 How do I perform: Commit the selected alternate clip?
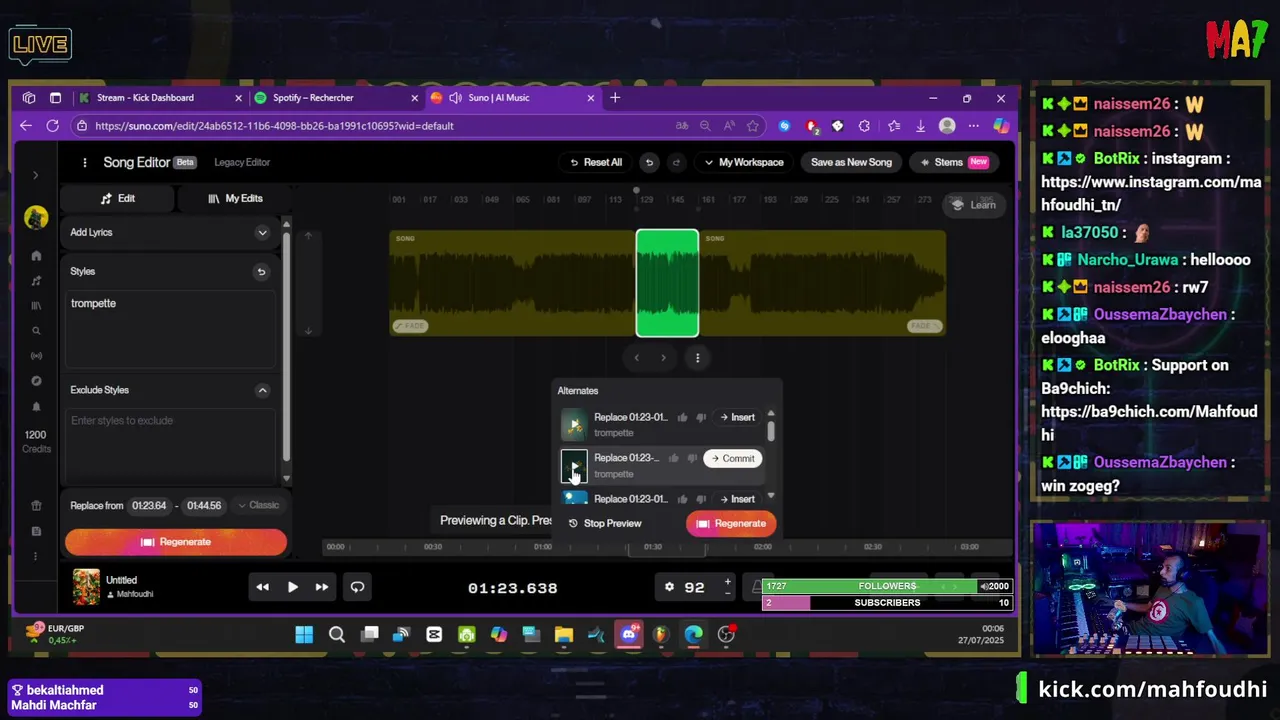tap(733, 458)
